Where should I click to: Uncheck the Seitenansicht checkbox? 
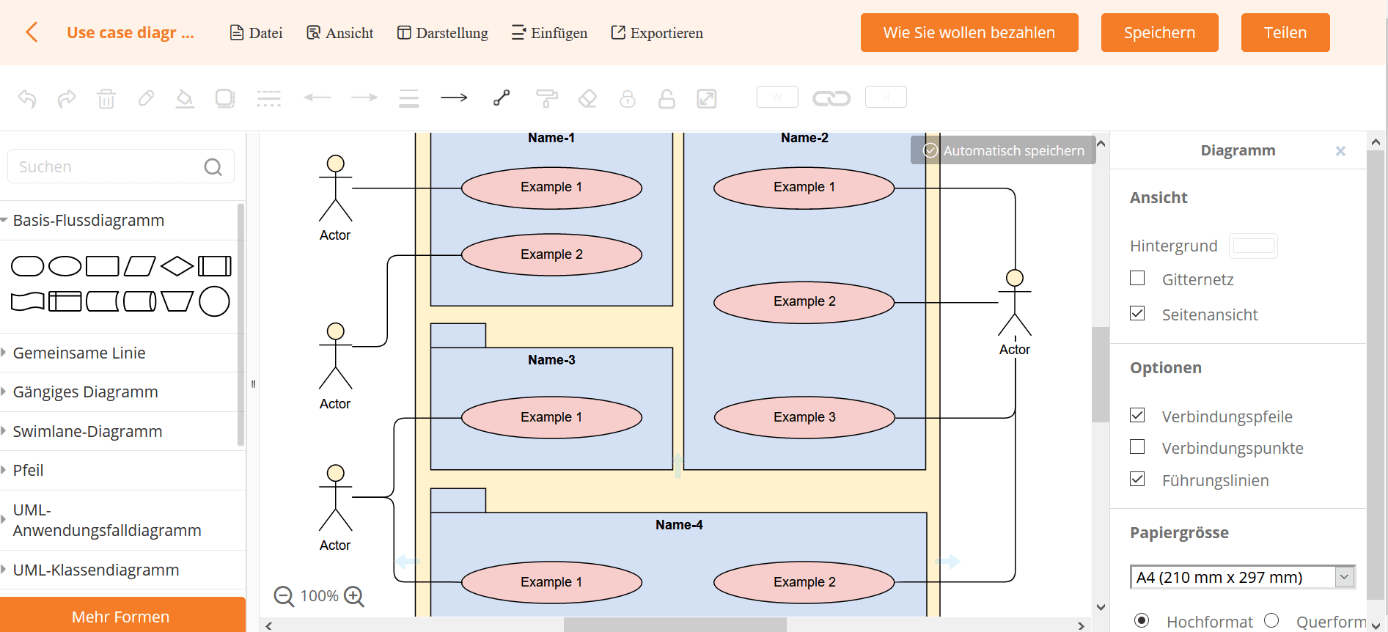(x=1137, y=314)
